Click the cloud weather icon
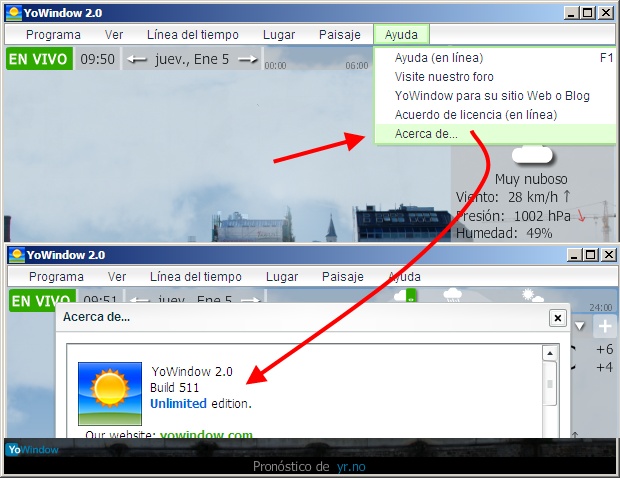Viewport: 620px width, 478px height. click(531, 155)
